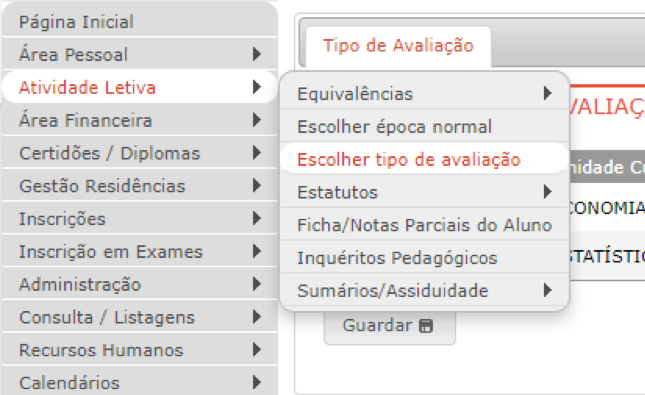
Task: Open Certidões / Diplomas menu
Action: tap(140, 153)
